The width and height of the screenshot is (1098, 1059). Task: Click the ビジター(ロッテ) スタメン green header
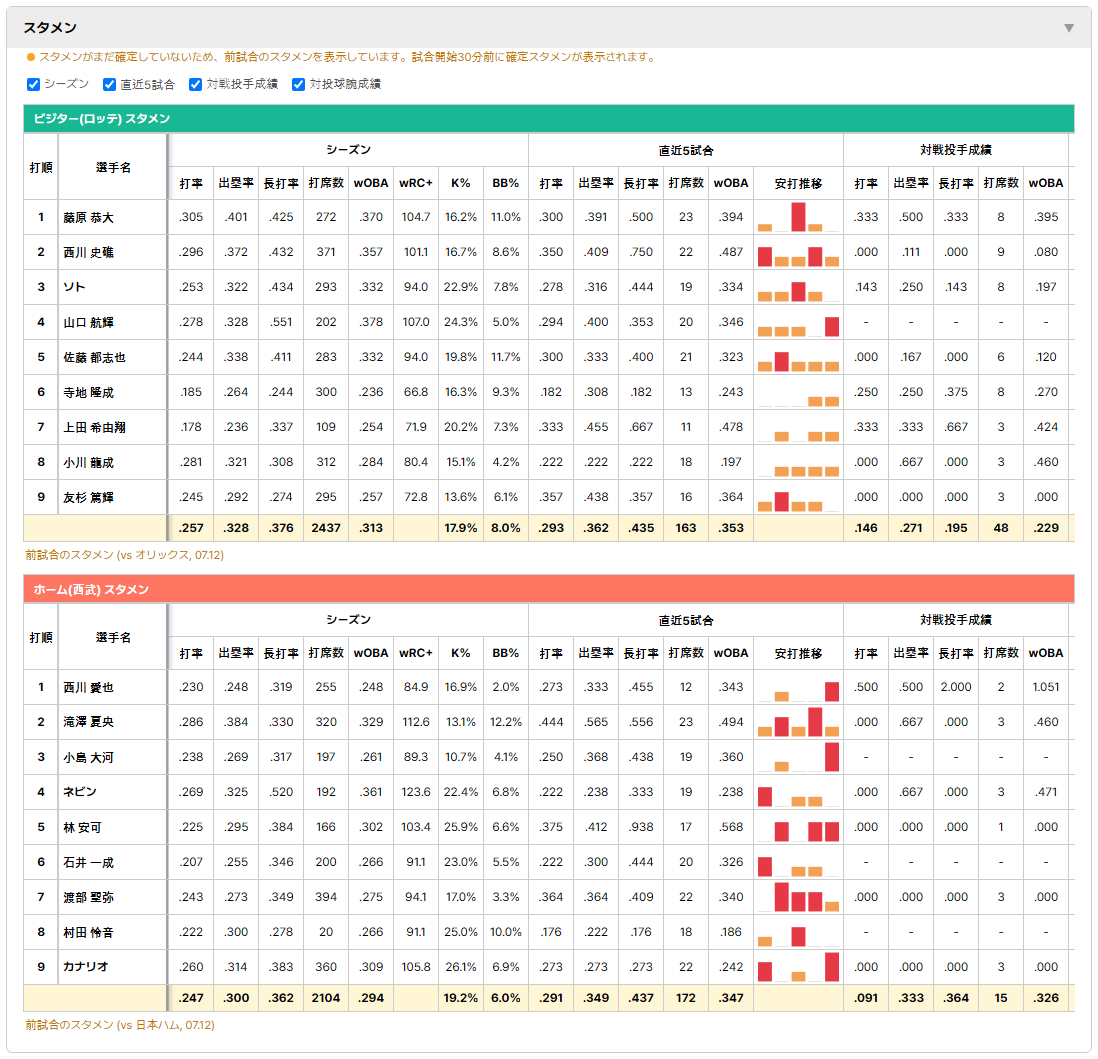point(549,118)
